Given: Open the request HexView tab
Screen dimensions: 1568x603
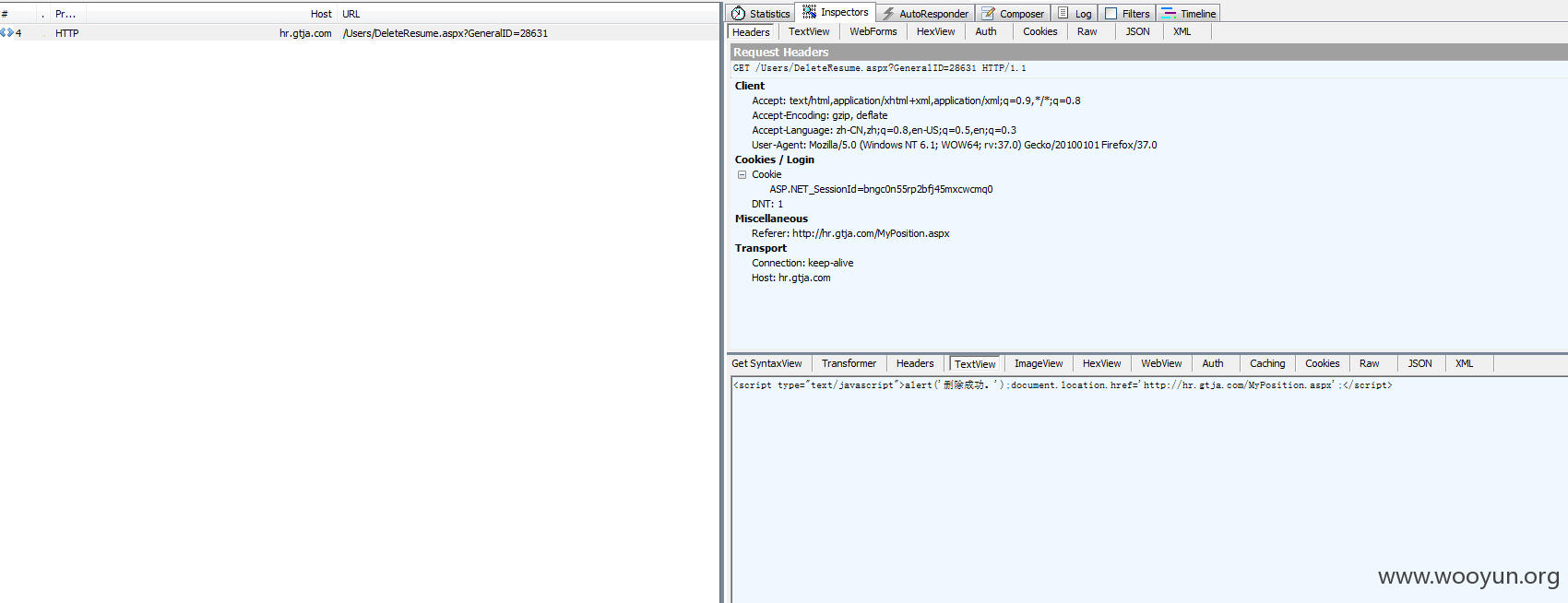Looking at the screenshot, I should 936,31.
